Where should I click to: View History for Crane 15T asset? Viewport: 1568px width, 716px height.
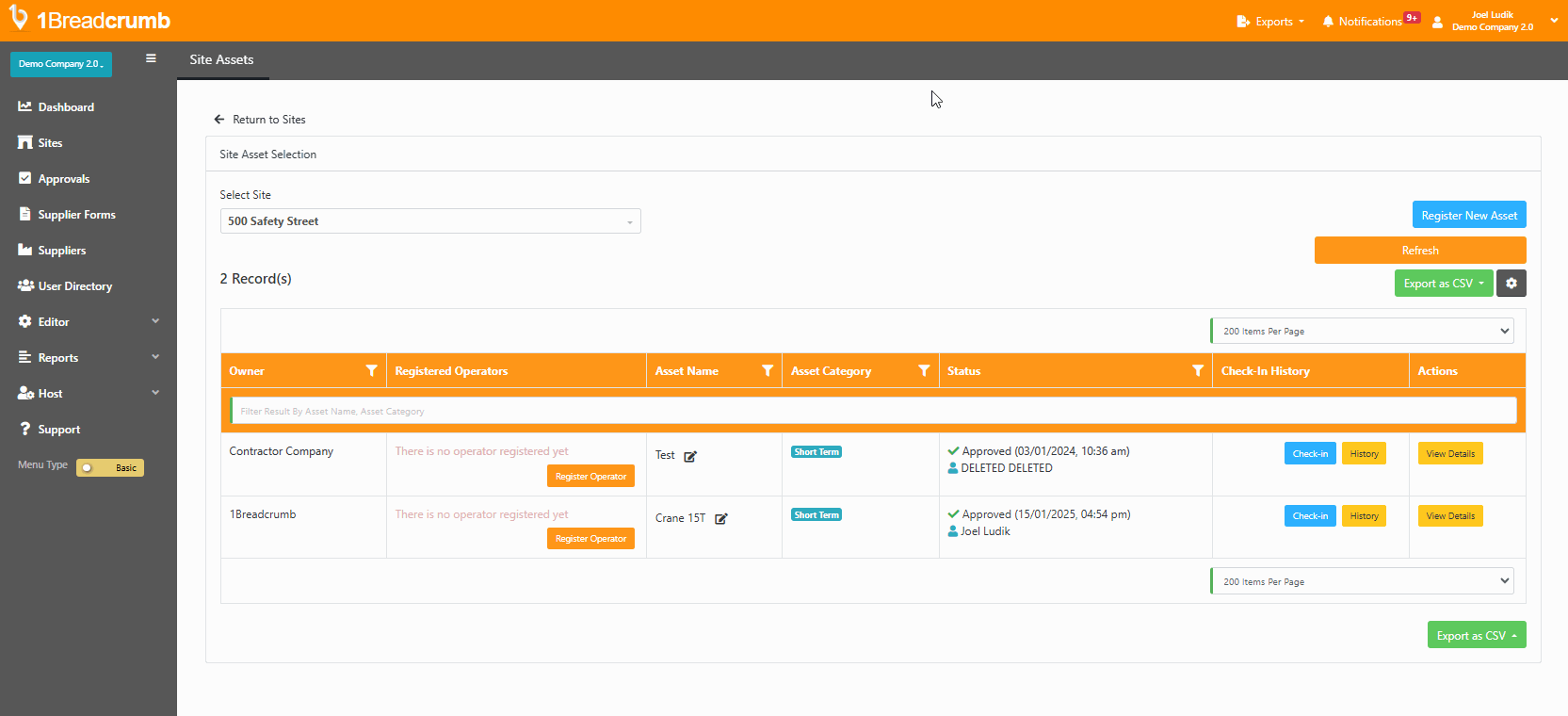pos(1364,516)
